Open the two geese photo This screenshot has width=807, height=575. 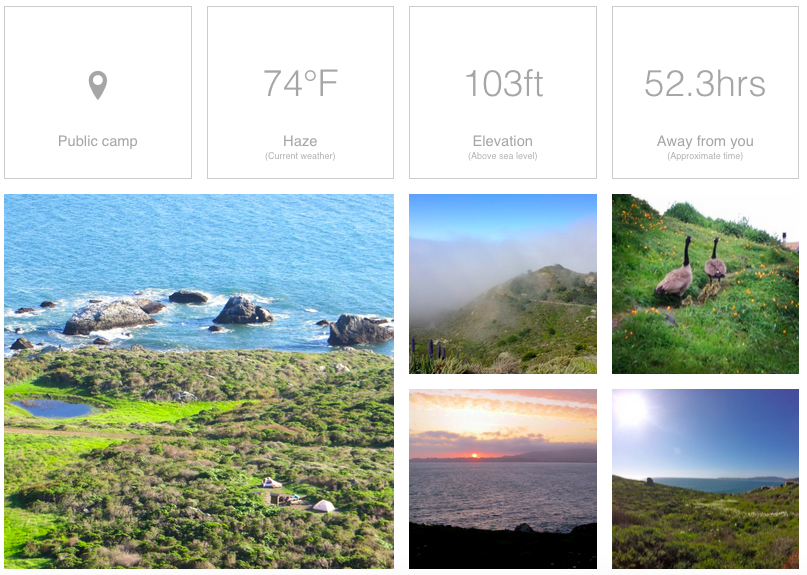point(705,284)
